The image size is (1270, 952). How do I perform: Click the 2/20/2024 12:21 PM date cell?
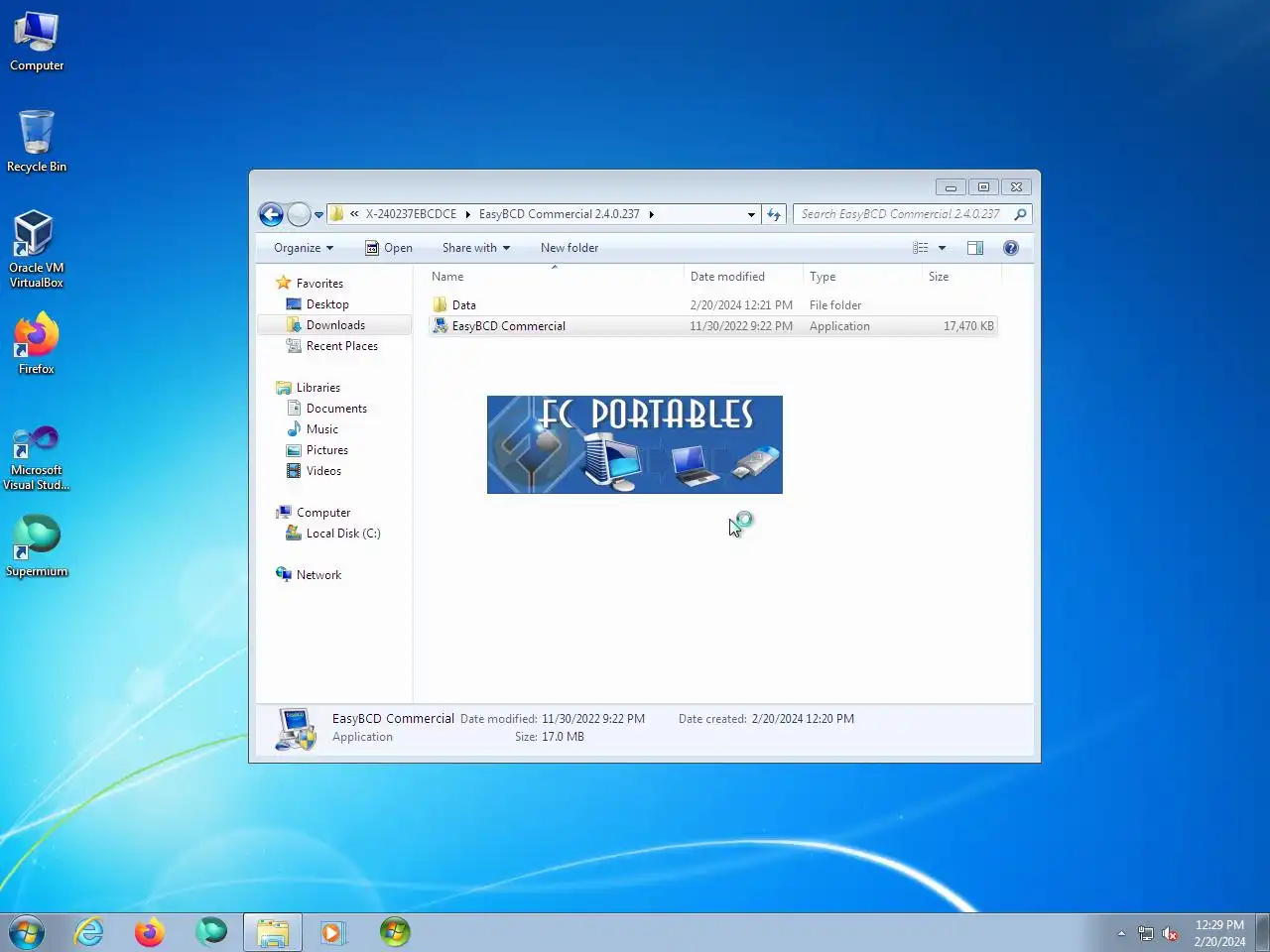pyautogui.click(x=741, y=305)
